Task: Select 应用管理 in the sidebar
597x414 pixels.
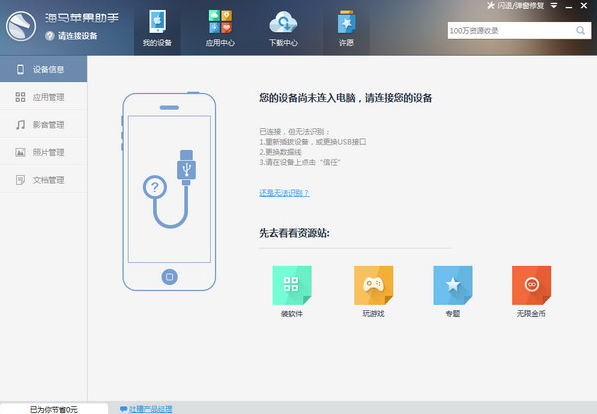Action: [x=43, y=97]
